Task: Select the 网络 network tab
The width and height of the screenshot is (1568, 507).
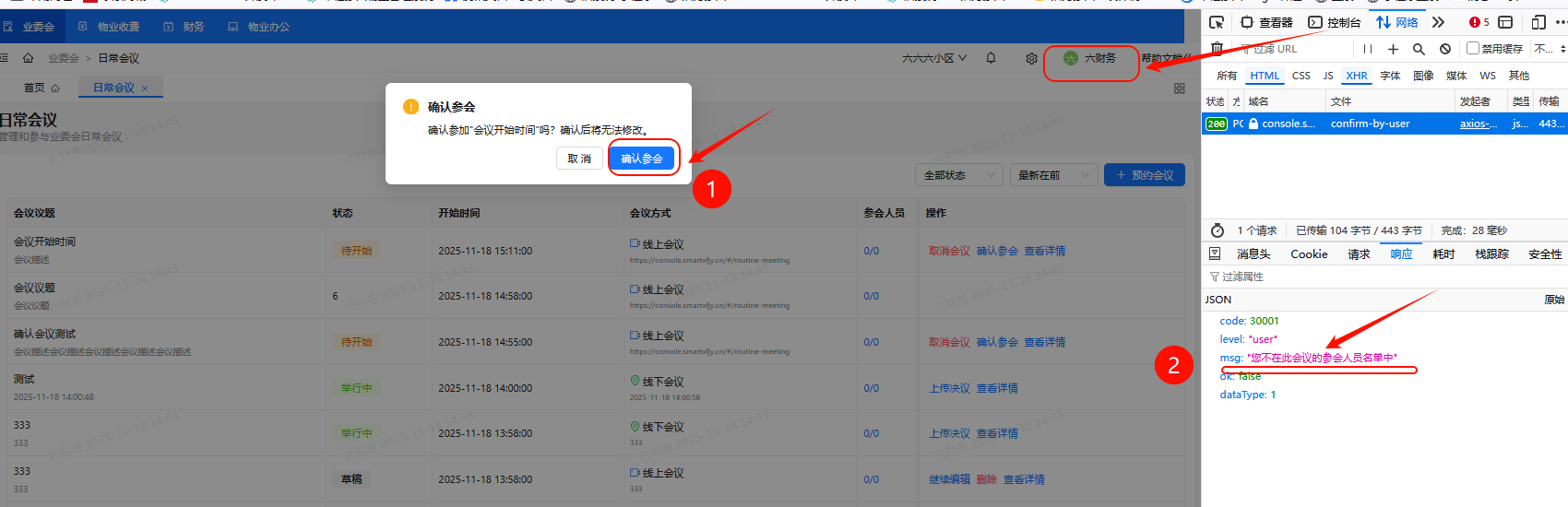Action: (1397, 22)
